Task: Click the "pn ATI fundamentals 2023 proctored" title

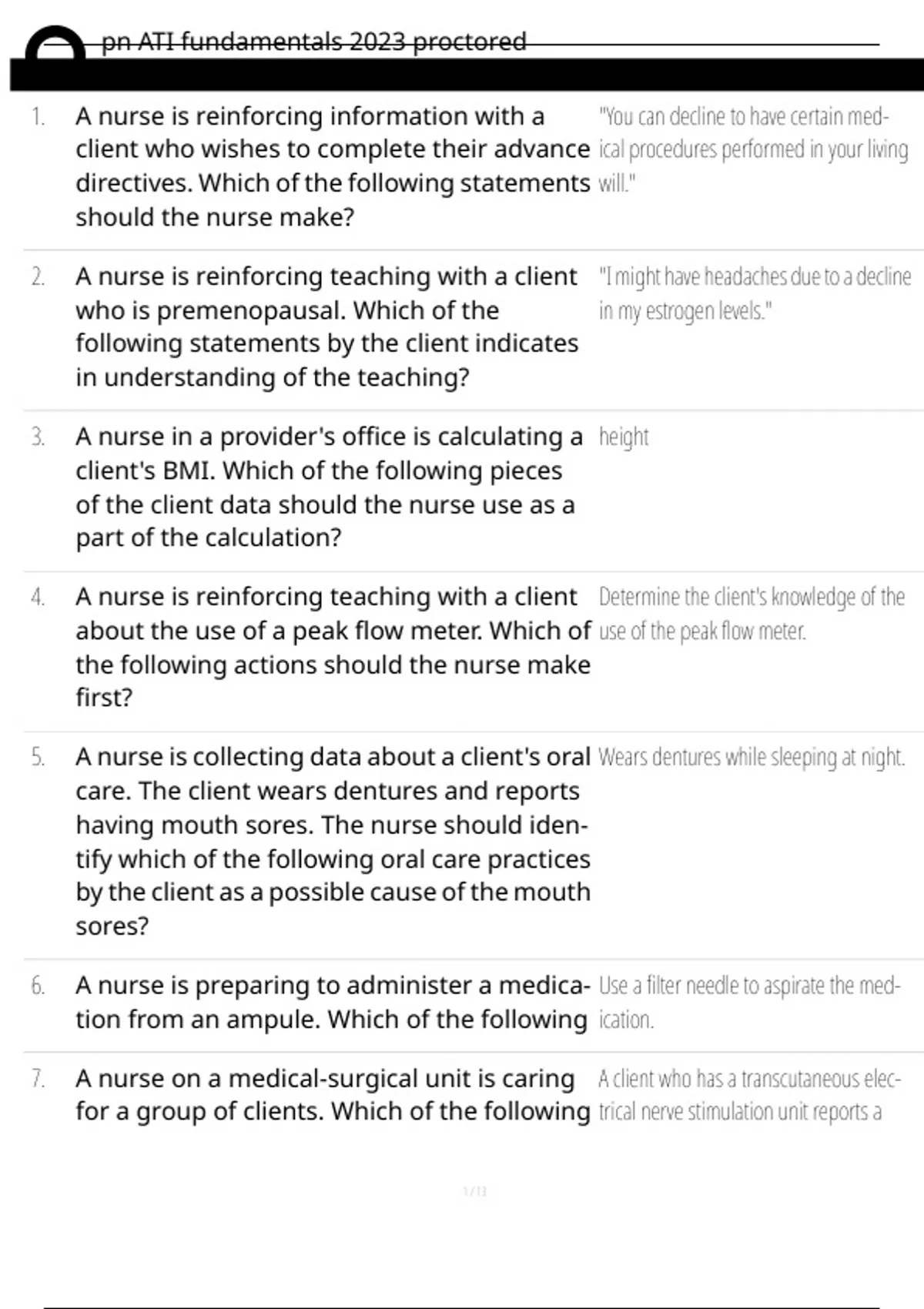Action: pyautogui.click(x=314, y=41)
